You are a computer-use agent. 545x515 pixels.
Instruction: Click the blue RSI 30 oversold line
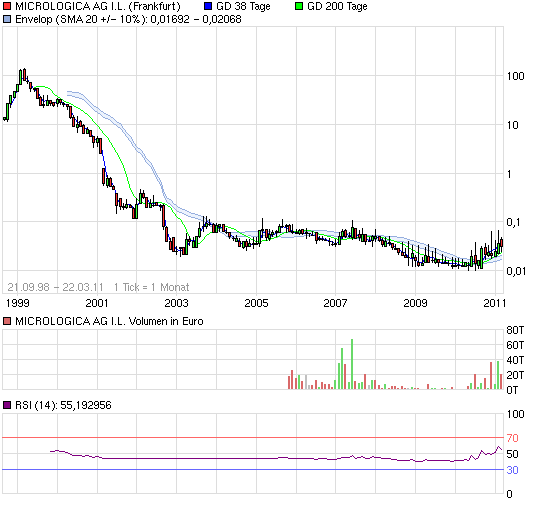[253, 469]
